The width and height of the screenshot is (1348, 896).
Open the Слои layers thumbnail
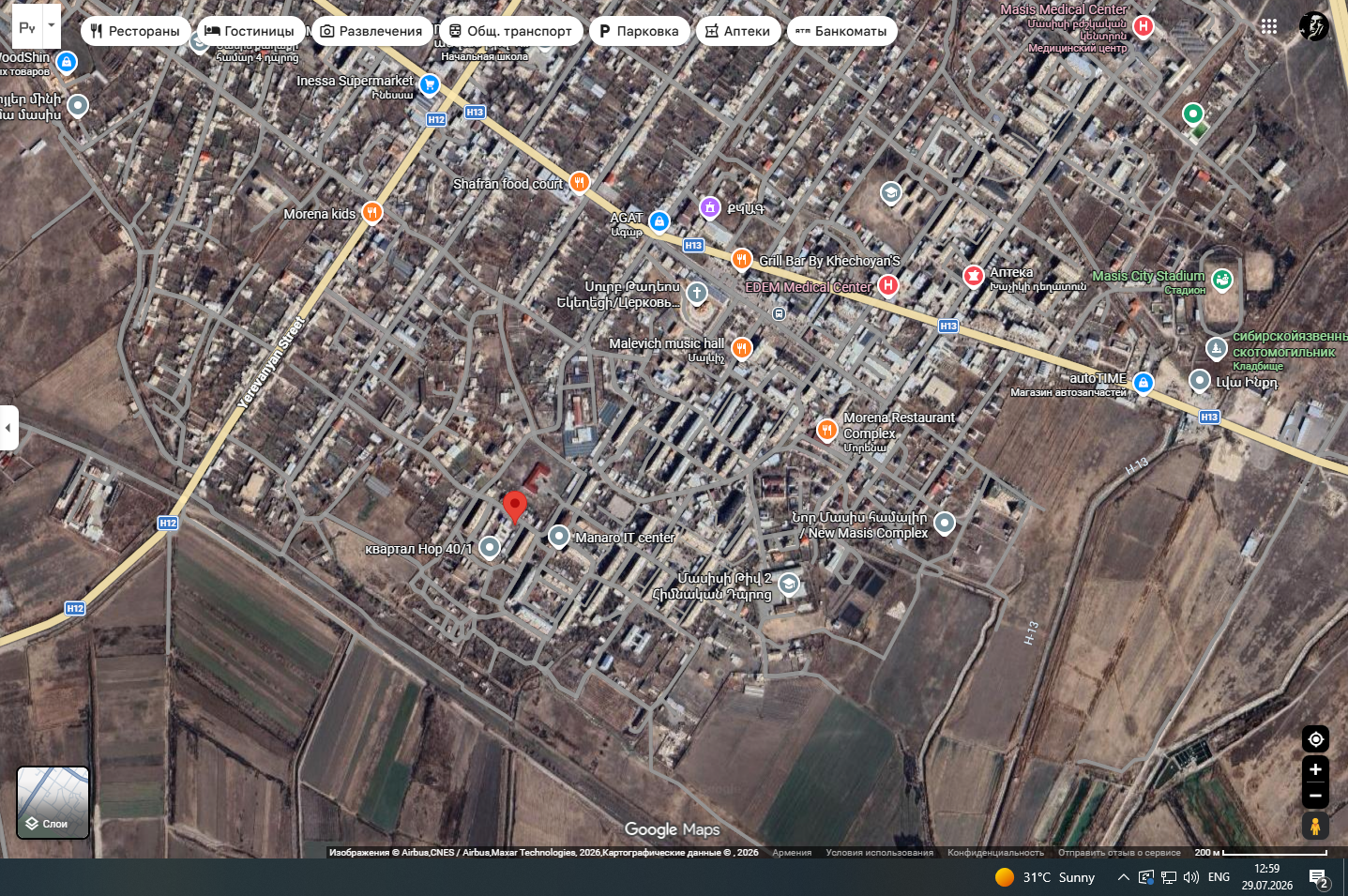(x=53, y=802)
